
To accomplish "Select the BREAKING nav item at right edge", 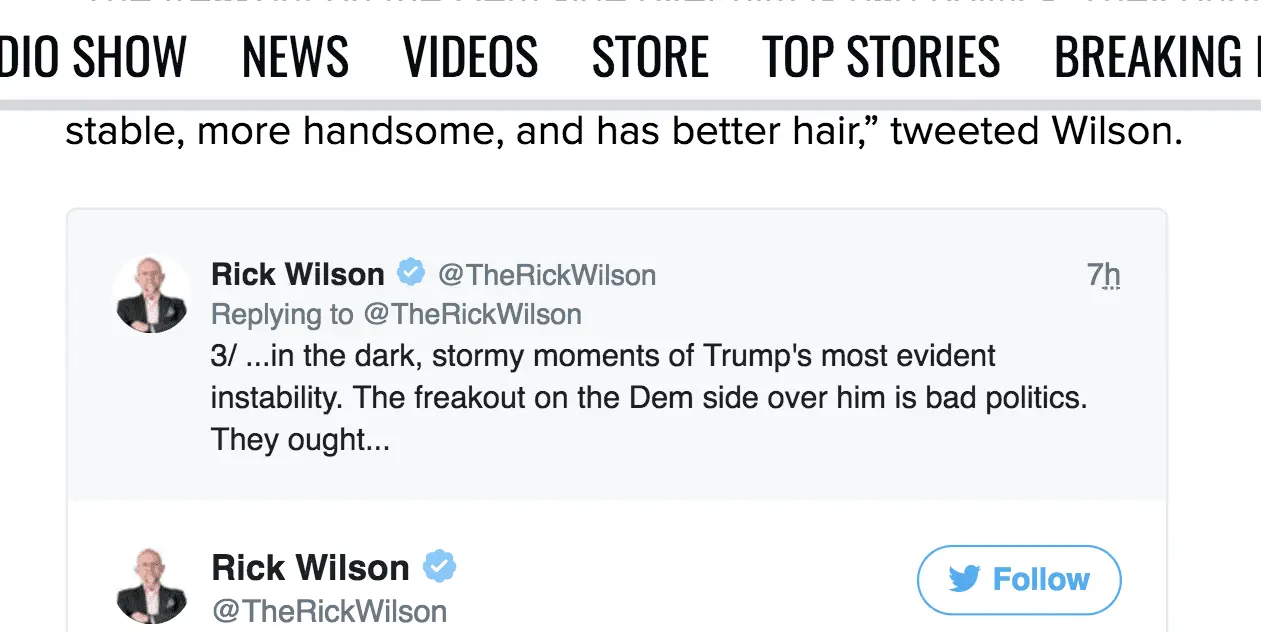I will click(1156, 57).
